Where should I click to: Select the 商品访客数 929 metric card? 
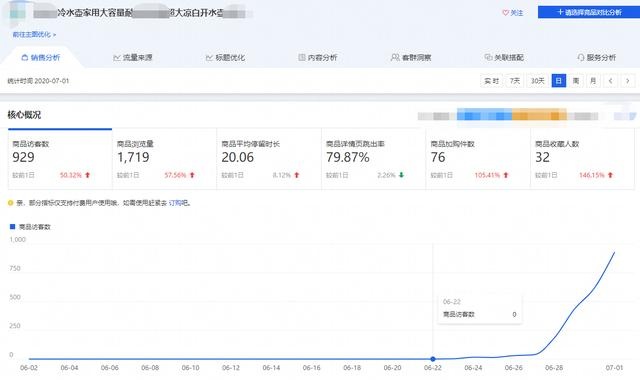pos(60,159)
